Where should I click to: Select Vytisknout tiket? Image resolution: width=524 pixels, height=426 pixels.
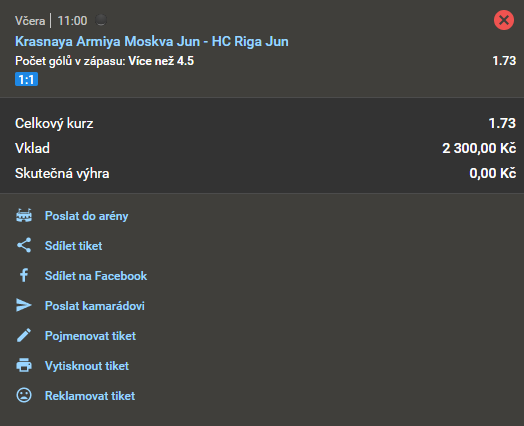(x=87, y=366)
